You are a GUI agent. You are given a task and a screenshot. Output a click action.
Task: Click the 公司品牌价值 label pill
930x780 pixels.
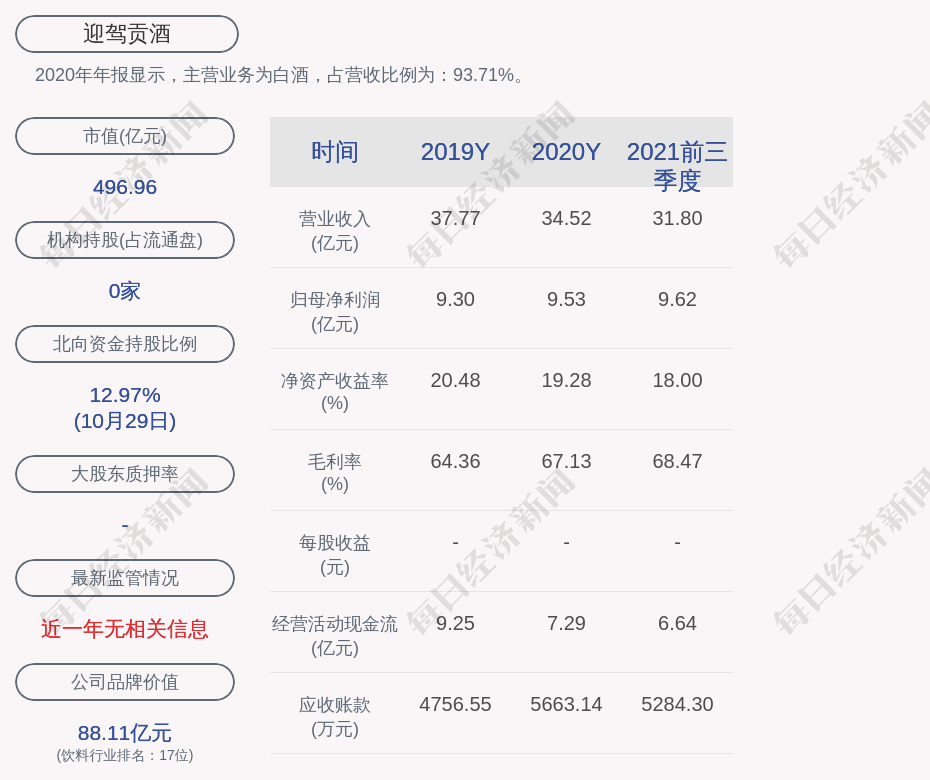125,682
